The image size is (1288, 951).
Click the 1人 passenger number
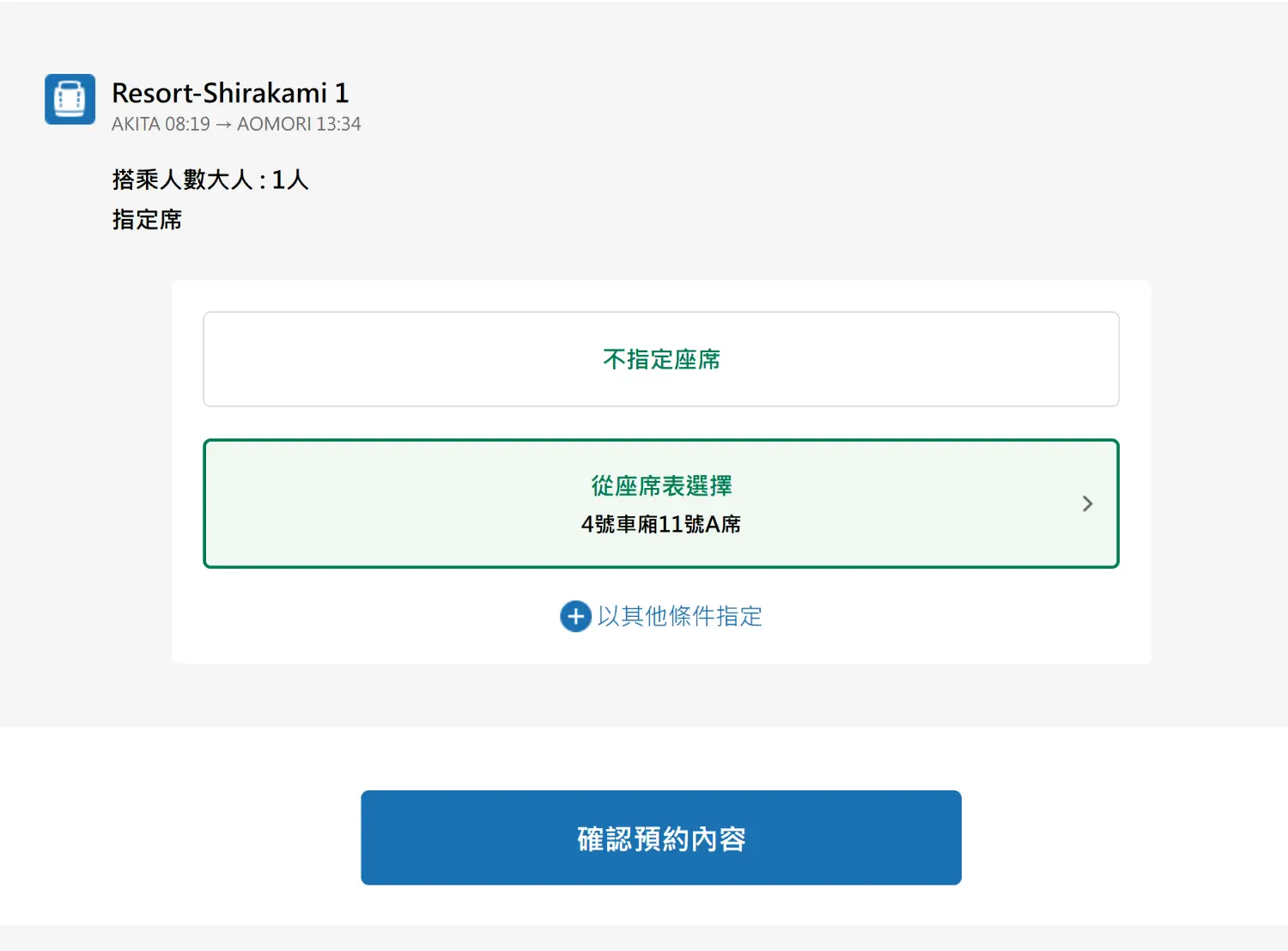290,180
